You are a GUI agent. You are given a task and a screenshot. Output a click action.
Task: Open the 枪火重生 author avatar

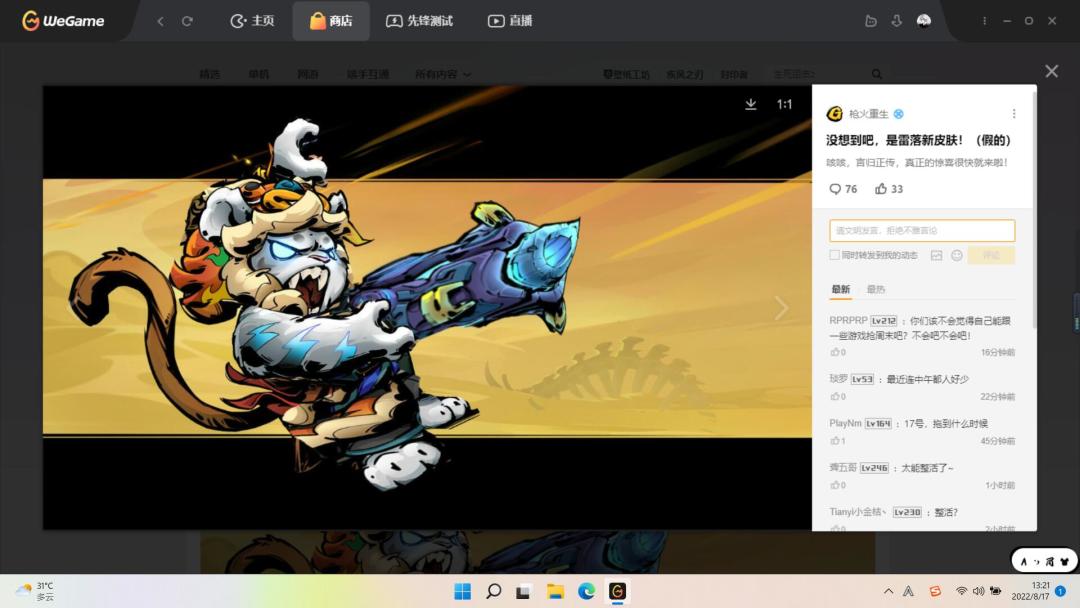pos(835,114)
